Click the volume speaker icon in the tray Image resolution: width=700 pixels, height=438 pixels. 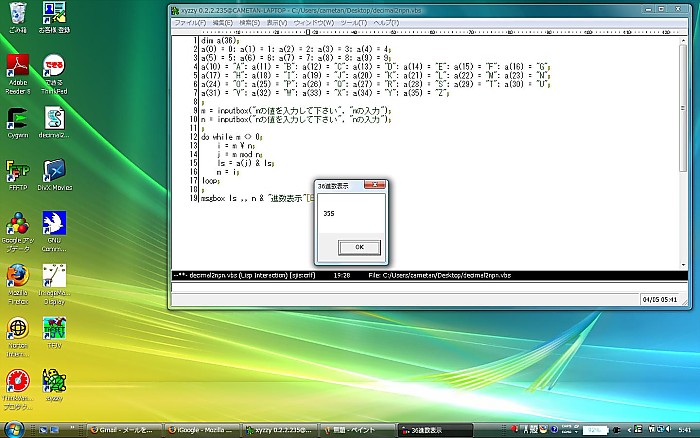[x=668, y=429]
